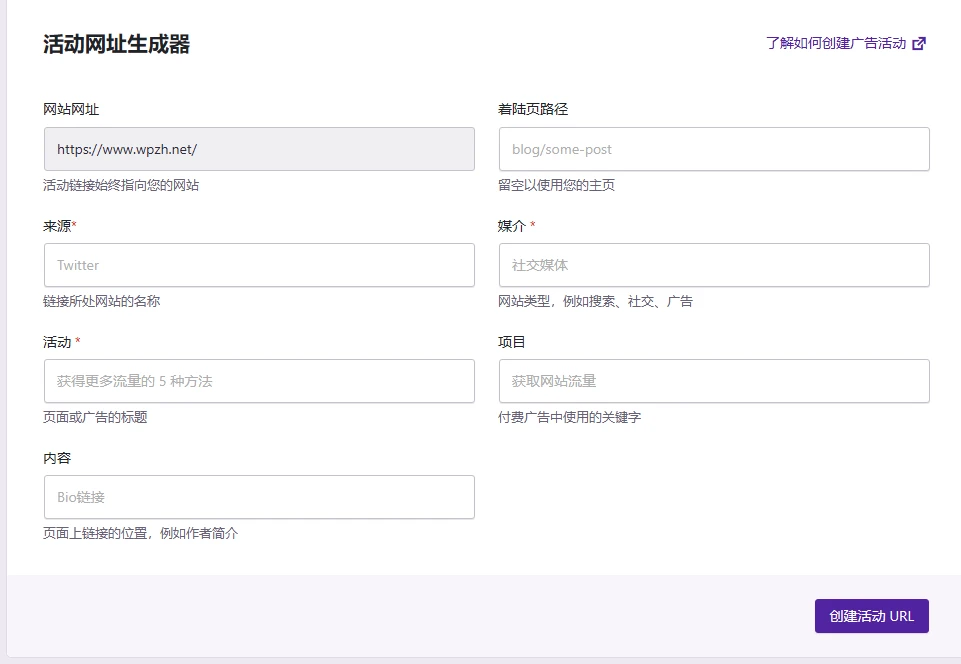Click the red asterisk next to 来源
Viewport: 961px width, 664px height.
pyautogui.click(x=75, y=221)
